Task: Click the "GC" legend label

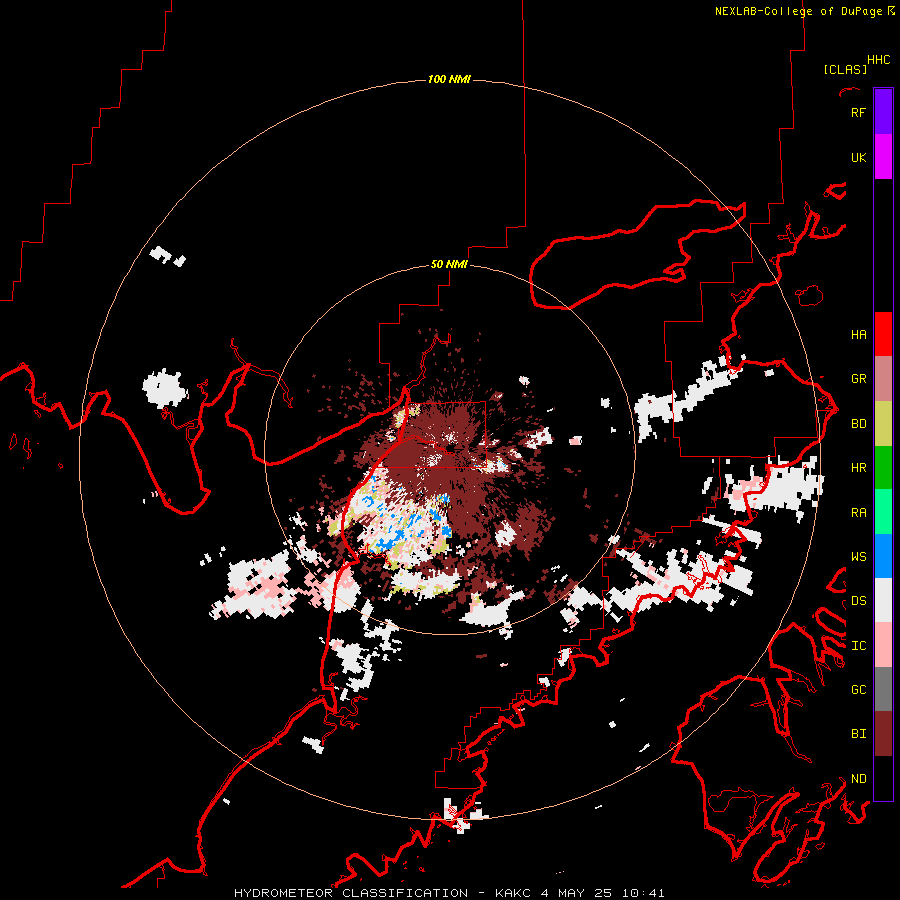Action: pyautogui.click(x=858, y=690)
